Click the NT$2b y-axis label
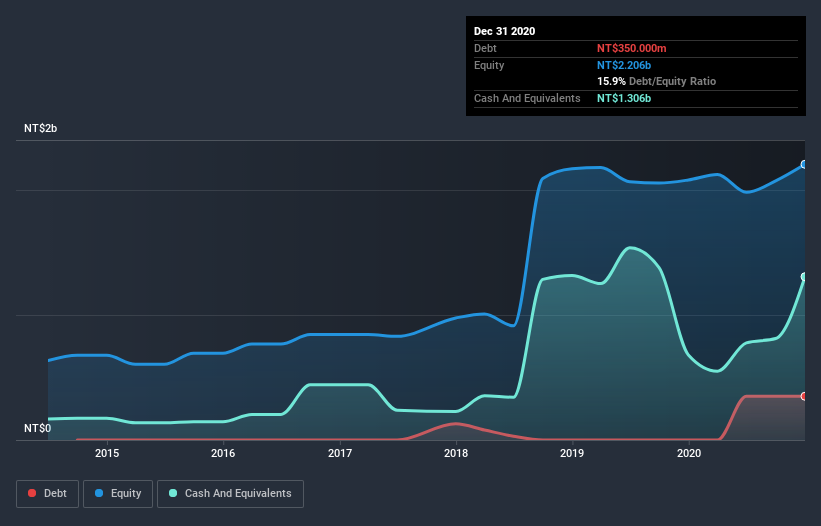The width and height of the screenshot is (821, 526). pyautogui.click(x=40, y=128)
